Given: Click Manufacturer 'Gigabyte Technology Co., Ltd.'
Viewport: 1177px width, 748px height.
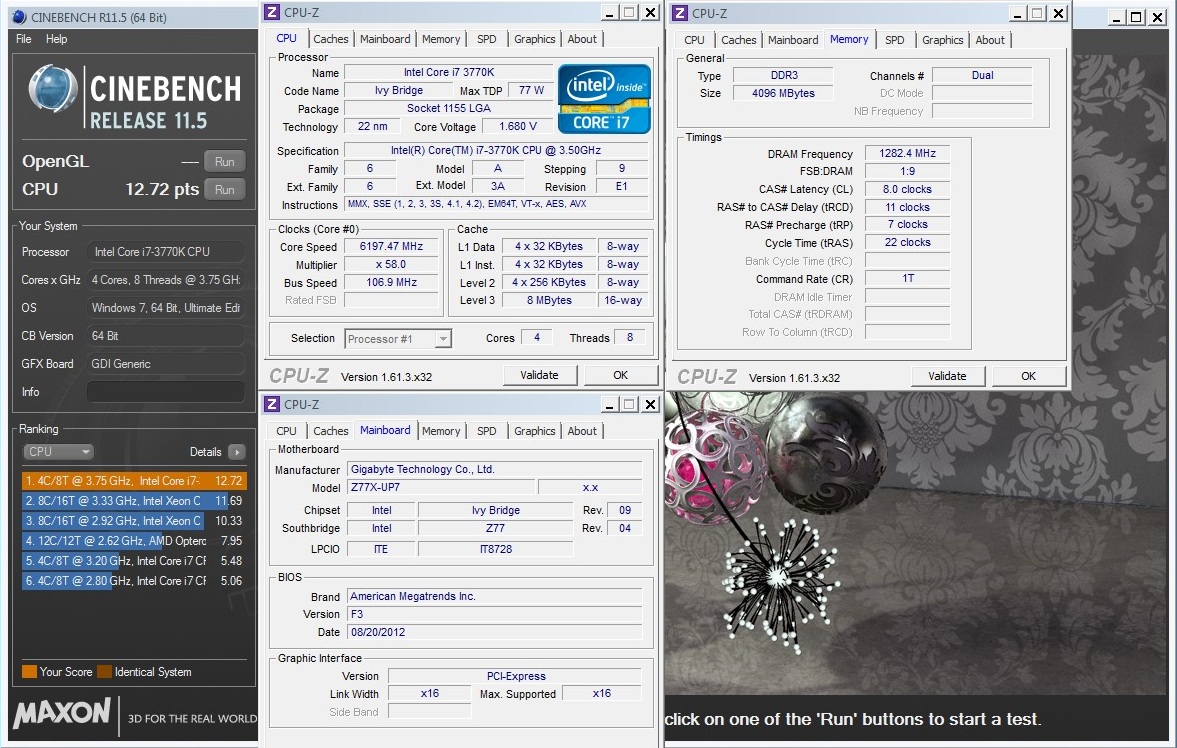Looking at the screenshot, I should [x=495, y=469].
